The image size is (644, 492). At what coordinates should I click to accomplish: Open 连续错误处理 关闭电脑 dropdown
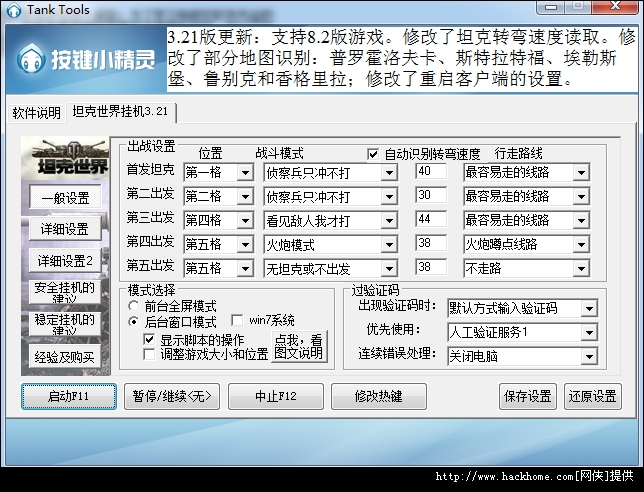(x=522, y=356)
